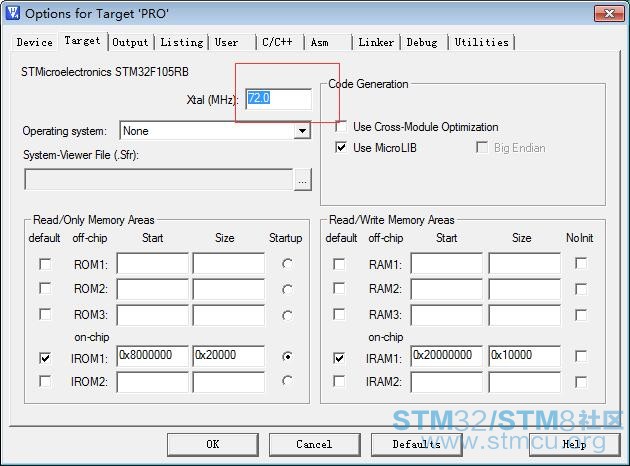The width and height of the screenshot is (630, 466).
Task: Open the Output tab
Action: click(130, 42)
